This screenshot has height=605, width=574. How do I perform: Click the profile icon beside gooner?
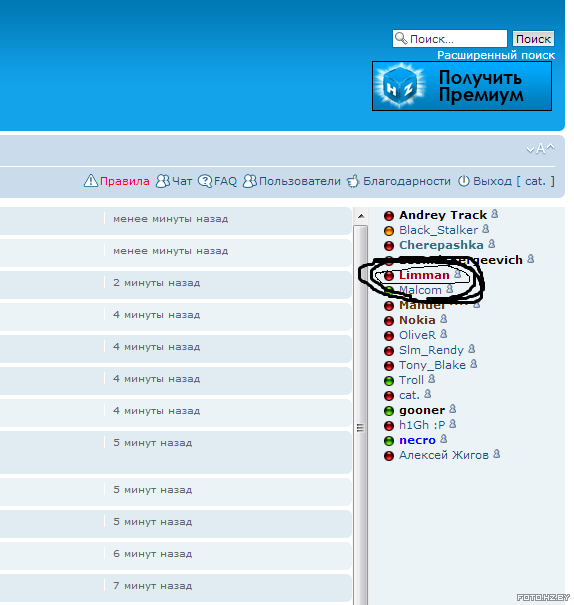pyautogui.click(x=453, y=409)
